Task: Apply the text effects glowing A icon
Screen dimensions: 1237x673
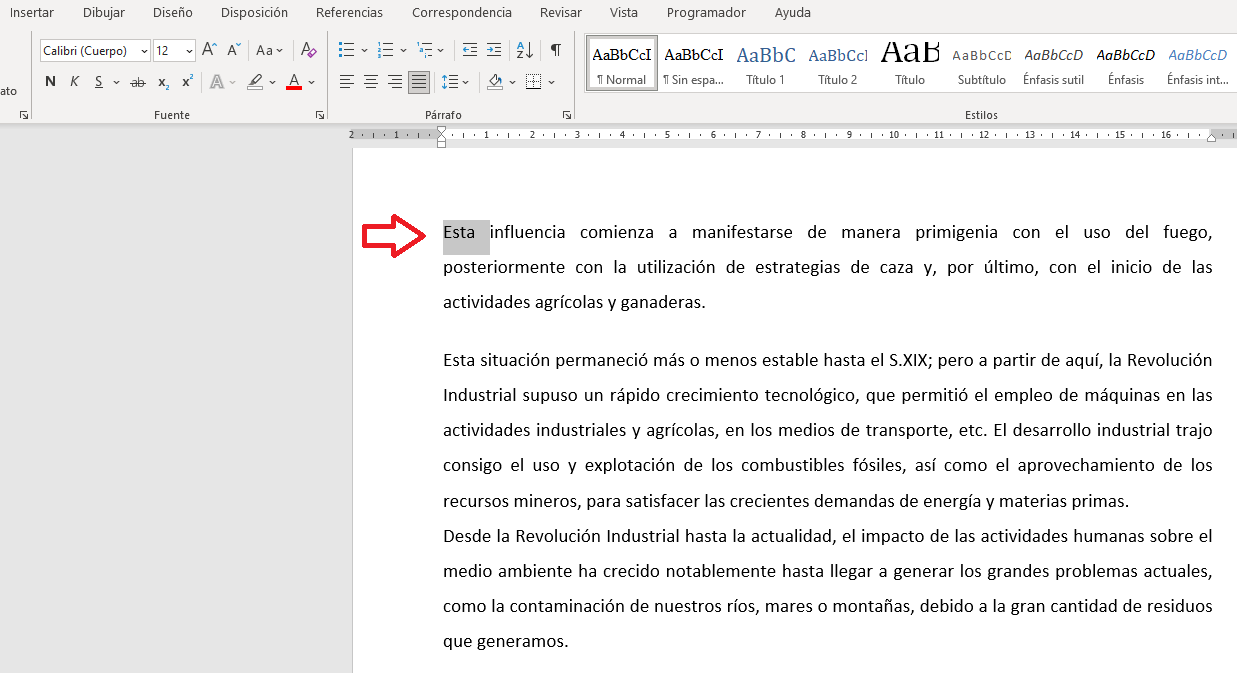Action: pos(217,82)
